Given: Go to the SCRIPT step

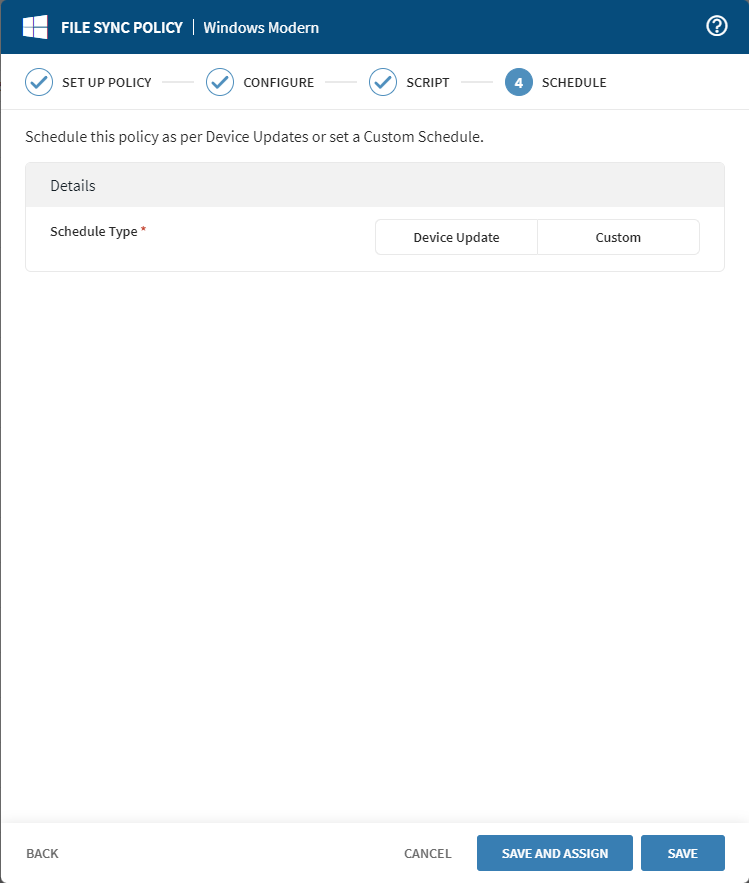Looking at the screenshot, I should click(x=428, y=82).
